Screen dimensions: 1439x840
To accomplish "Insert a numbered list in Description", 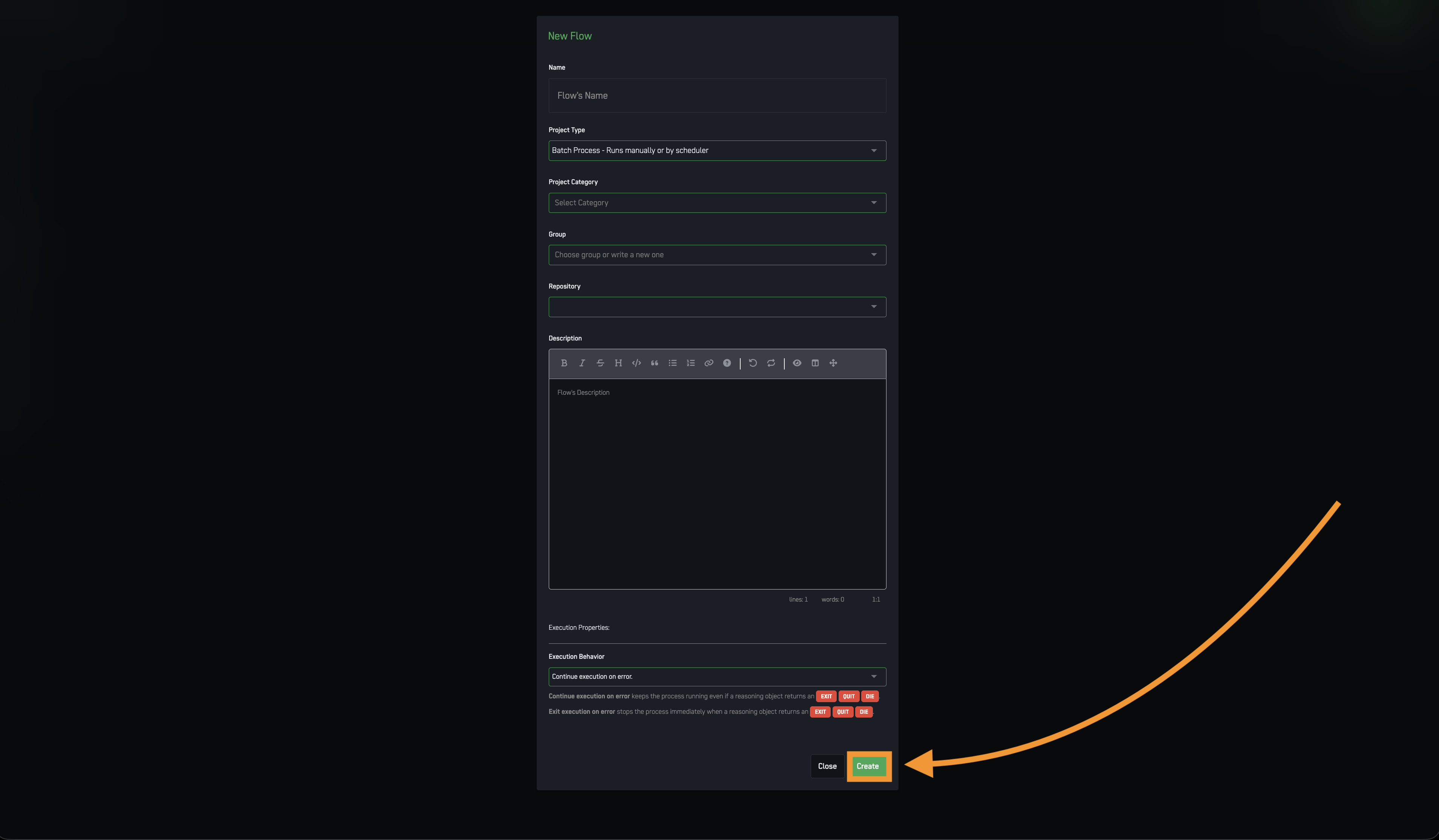I will click(x=691, y=363).
